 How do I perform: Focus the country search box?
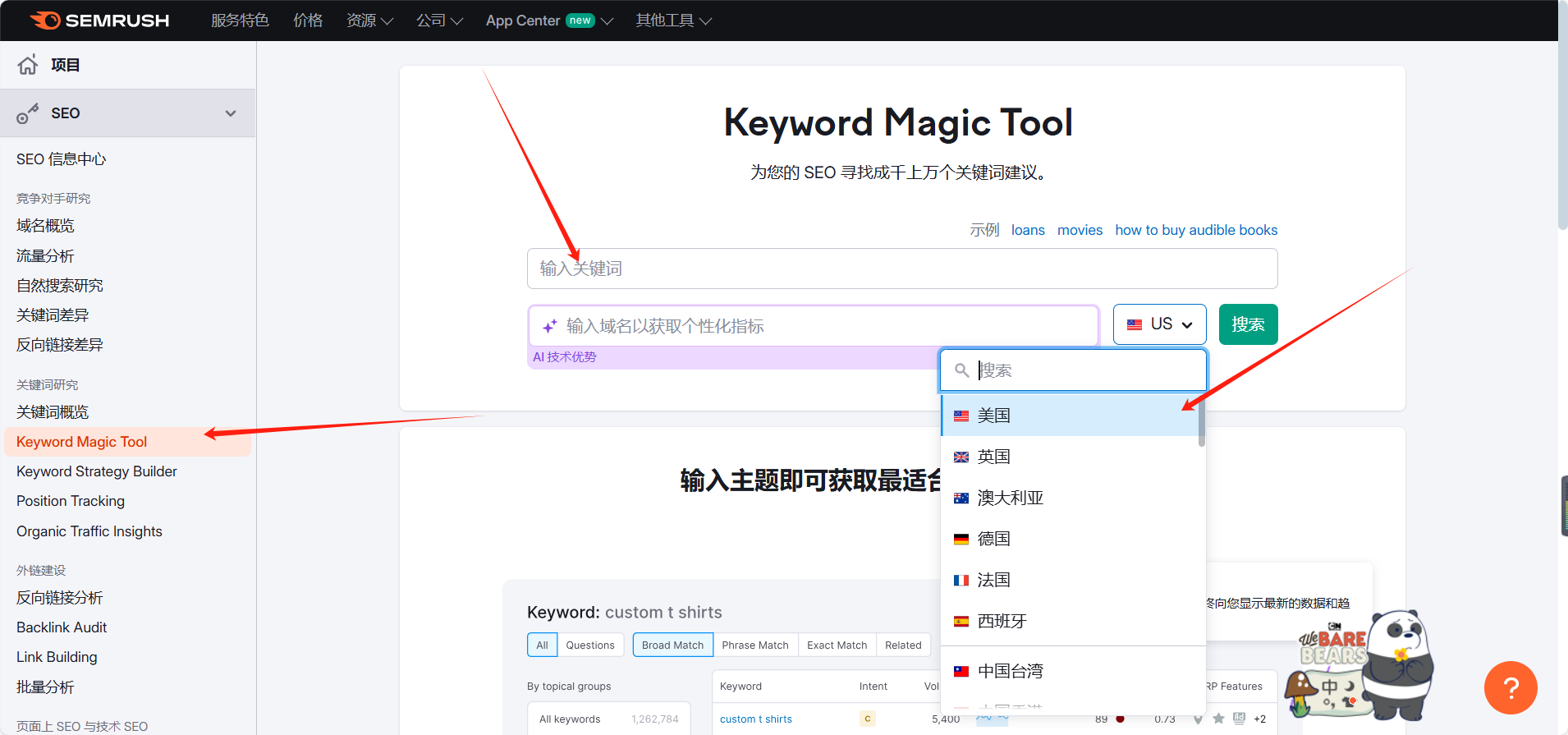(1073, 370)
